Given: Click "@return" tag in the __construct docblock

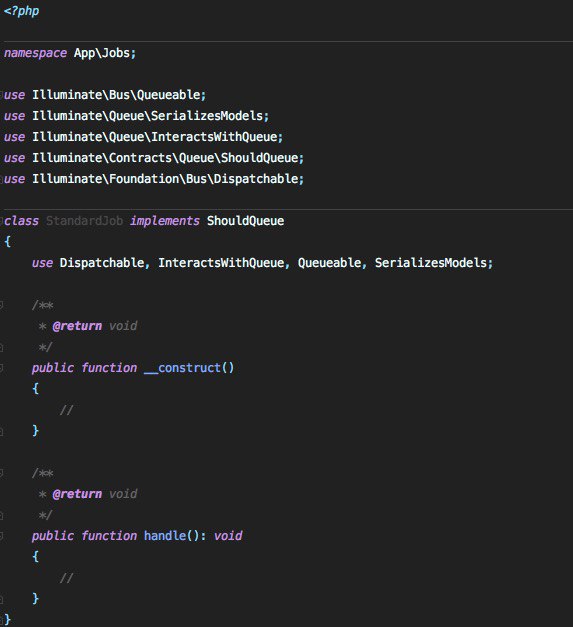Looking at the screenshot, I should pos(77,326).
